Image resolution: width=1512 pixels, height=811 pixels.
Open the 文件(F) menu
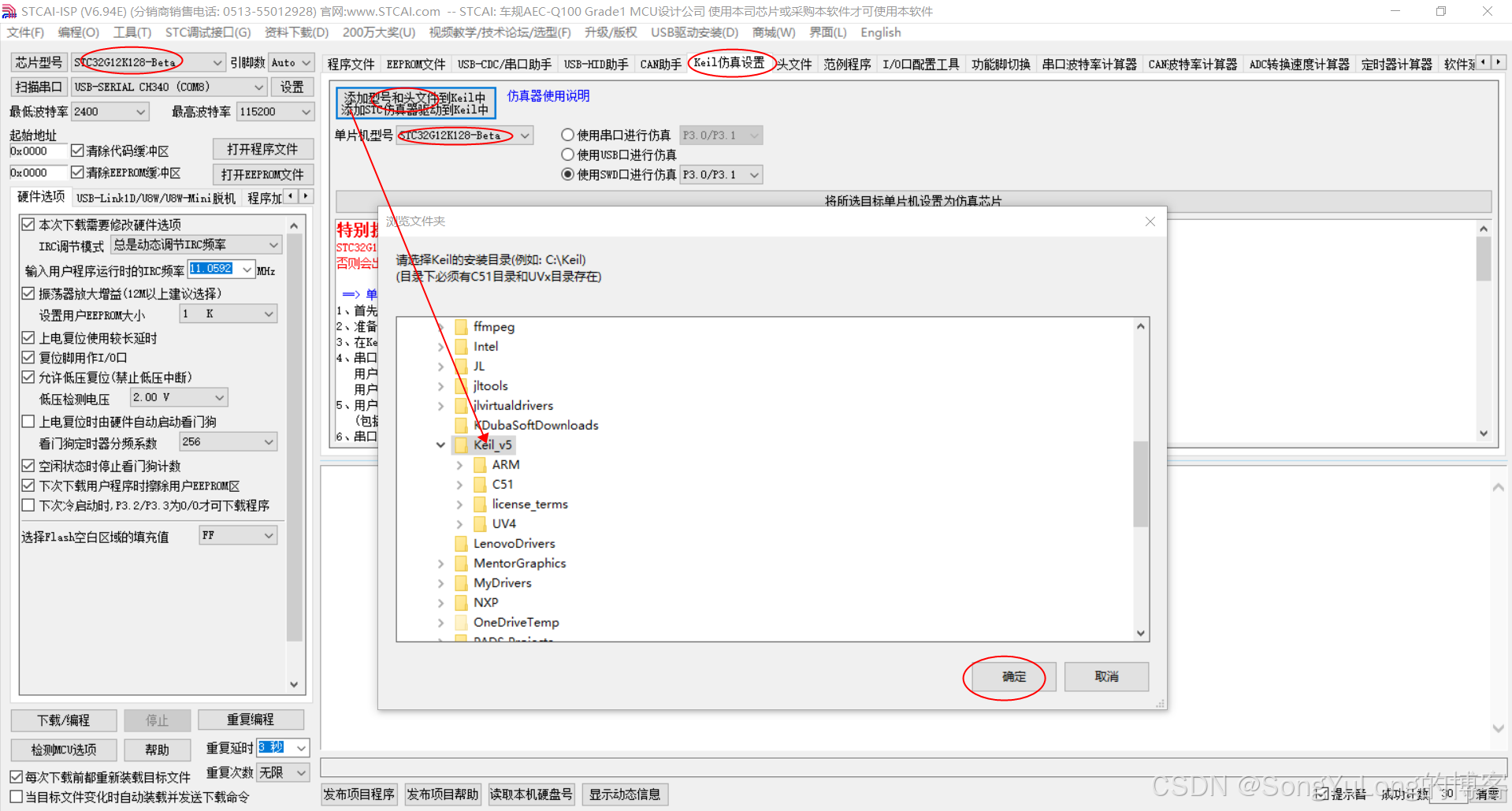pos(25,32)
